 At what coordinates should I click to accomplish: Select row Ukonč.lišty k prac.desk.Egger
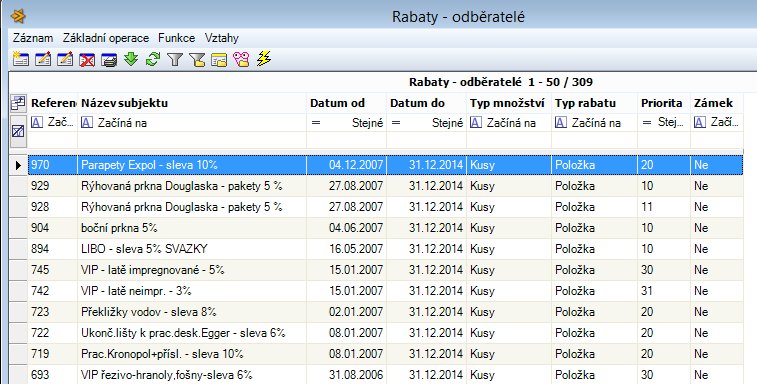385,333
